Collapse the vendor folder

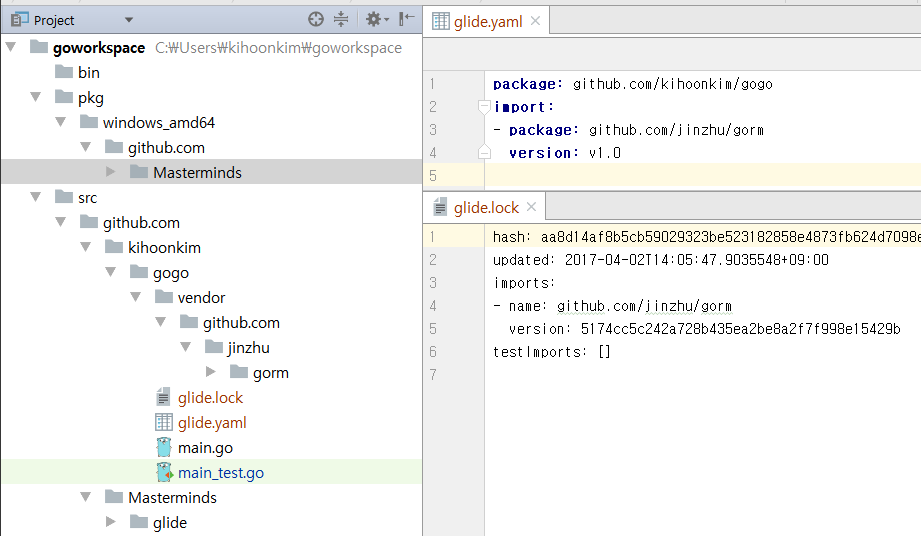click(x=136, y=297)
